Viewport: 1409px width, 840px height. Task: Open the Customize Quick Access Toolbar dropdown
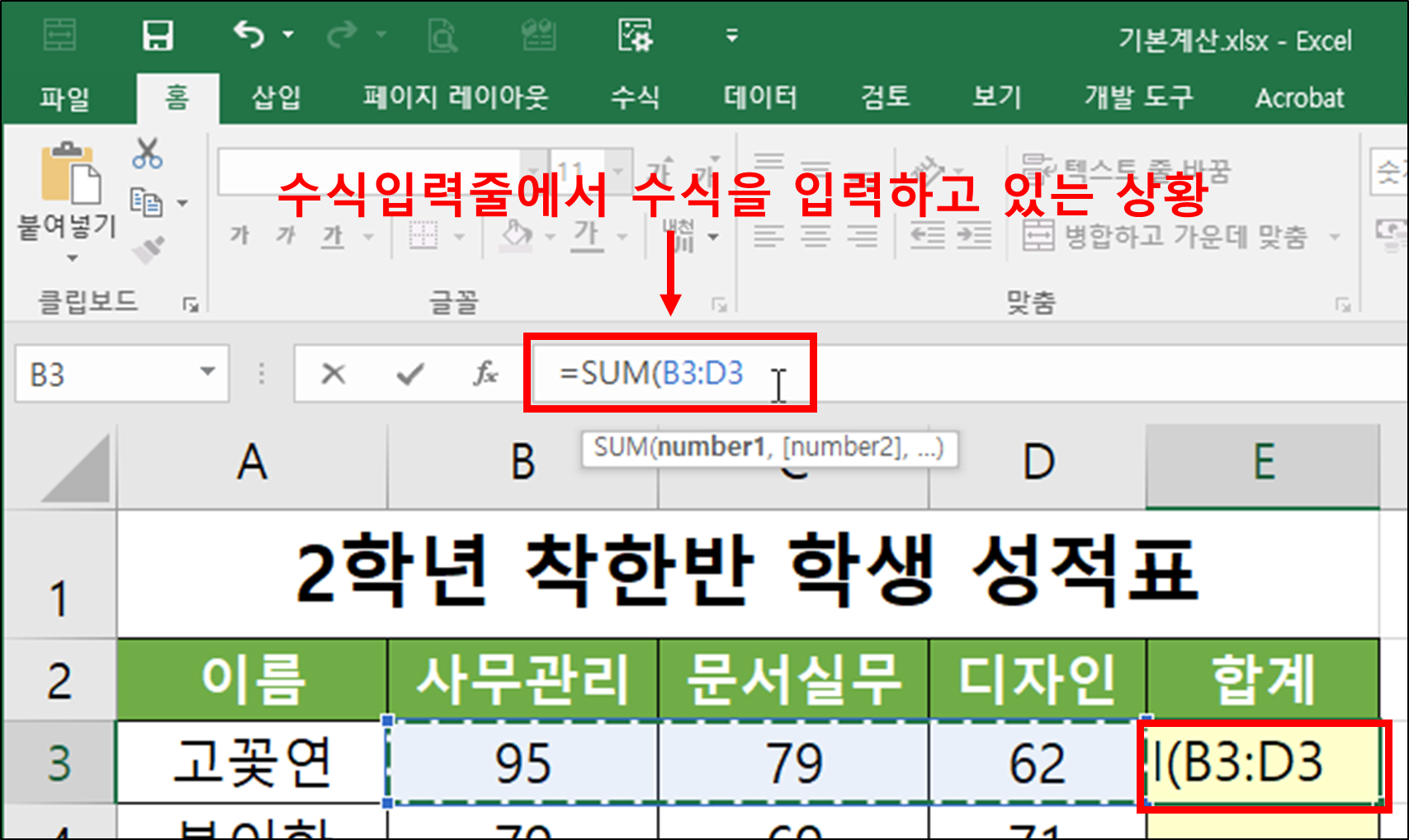tap(731, 35)
